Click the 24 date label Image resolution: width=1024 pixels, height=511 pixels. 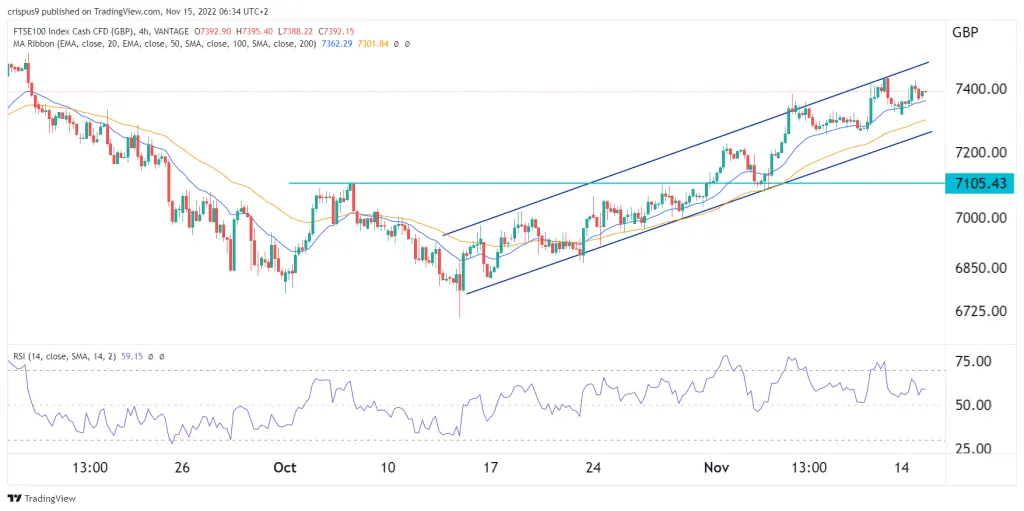(x=593, y=468)
